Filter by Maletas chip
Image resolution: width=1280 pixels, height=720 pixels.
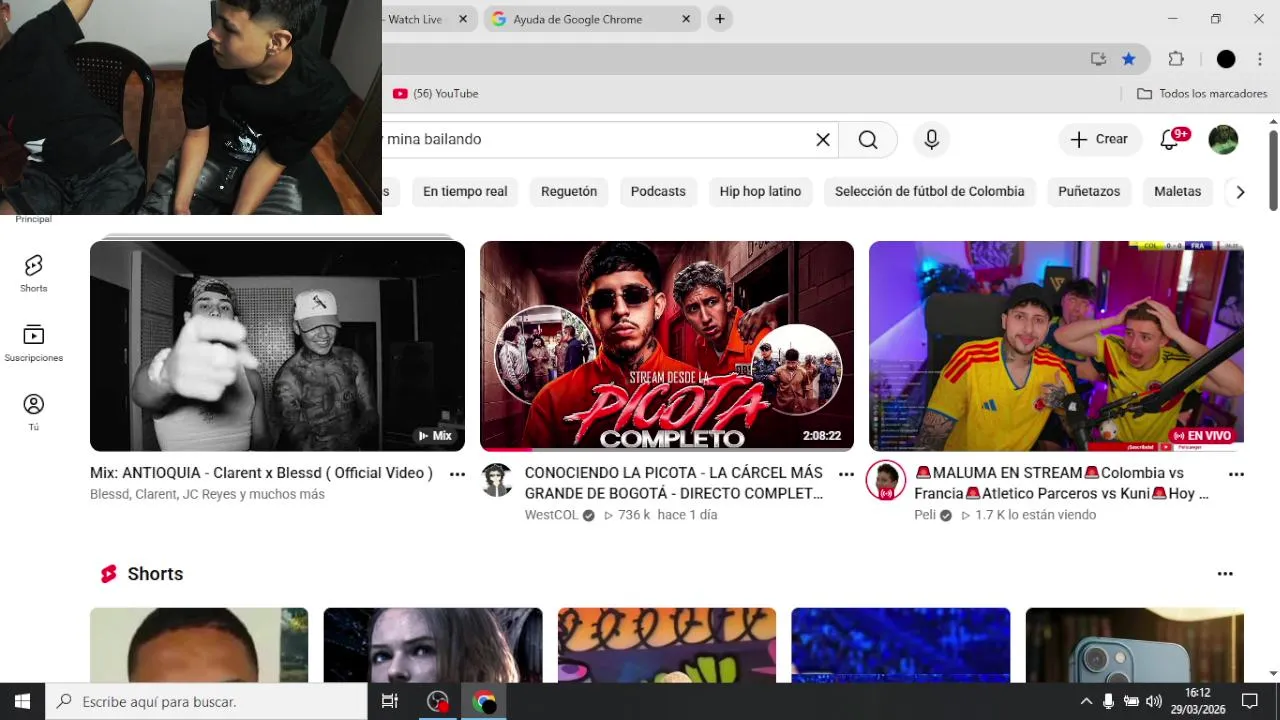coord(1177,191)
